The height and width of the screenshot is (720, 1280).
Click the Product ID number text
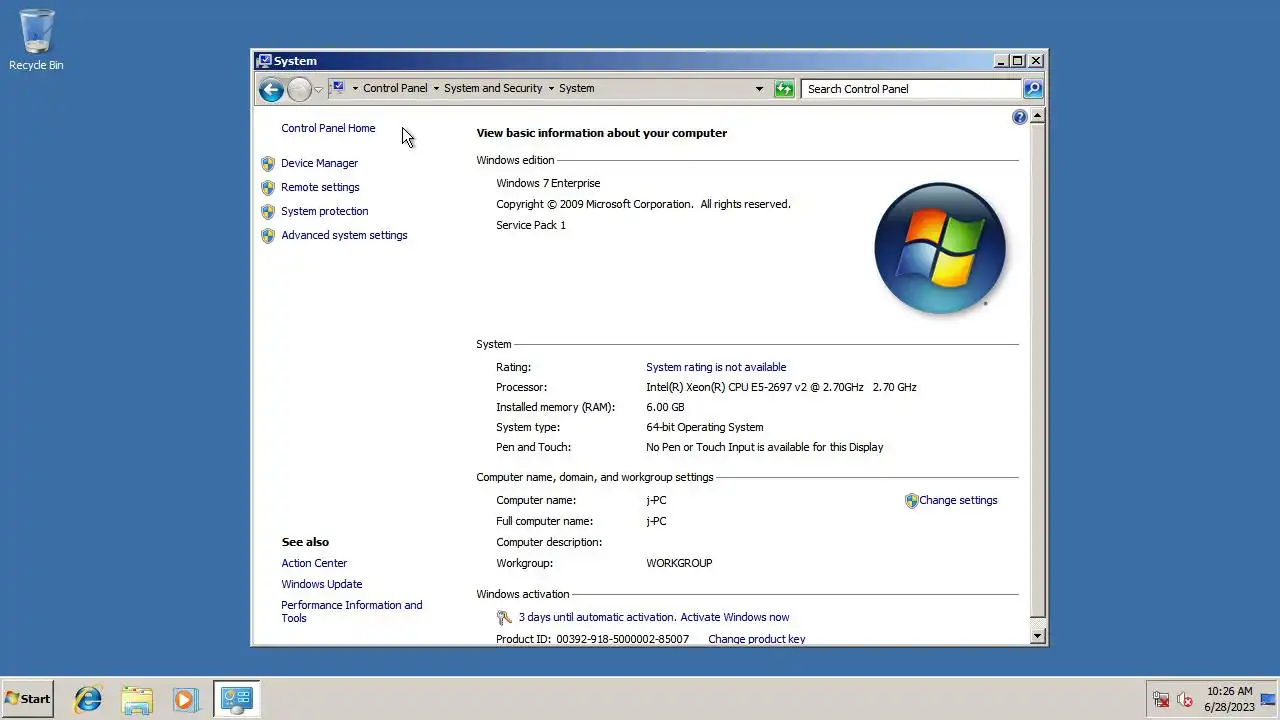[622, 639]
